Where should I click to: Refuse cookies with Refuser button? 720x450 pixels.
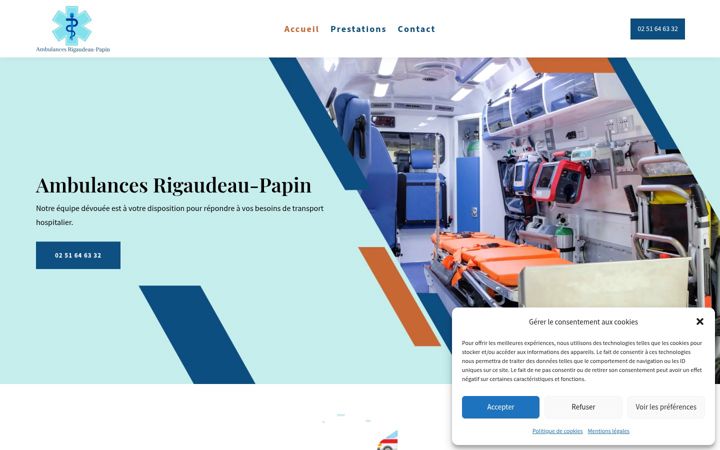[583, 407]
